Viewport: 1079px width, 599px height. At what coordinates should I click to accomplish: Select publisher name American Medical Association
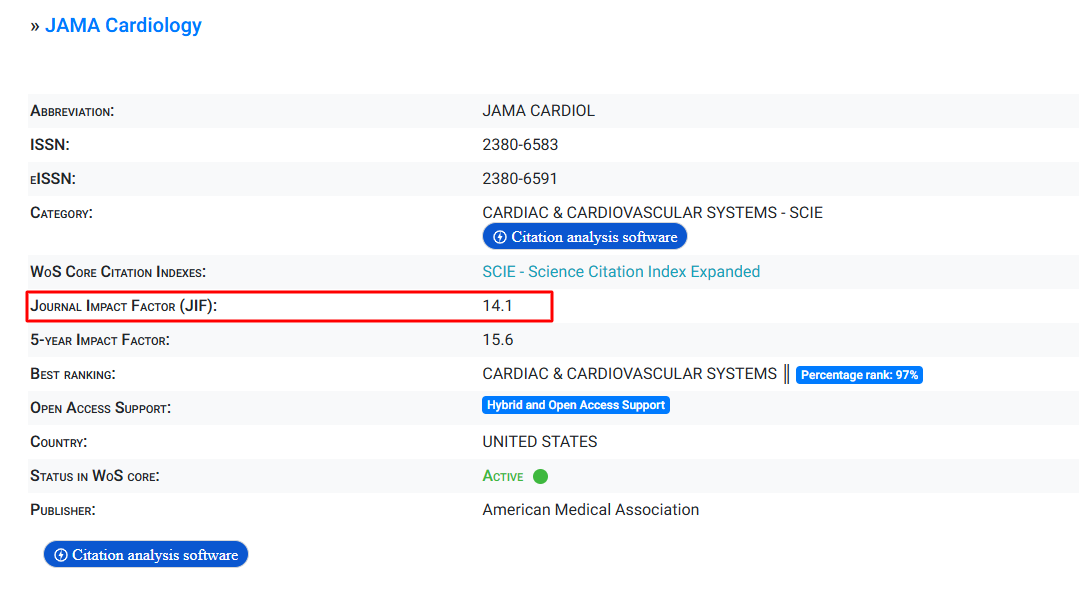point(590,510)
